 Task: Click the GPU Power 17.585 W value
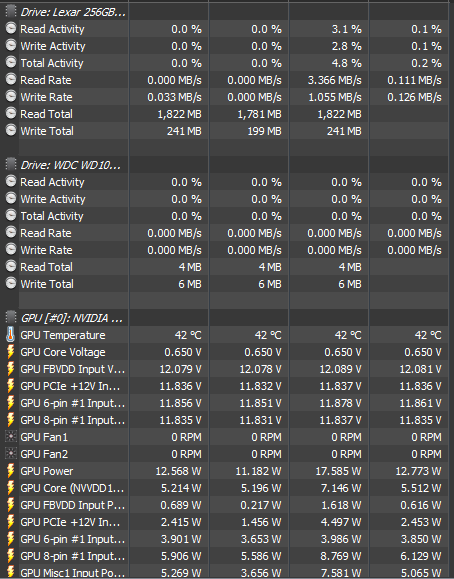(x=338, y=471)
